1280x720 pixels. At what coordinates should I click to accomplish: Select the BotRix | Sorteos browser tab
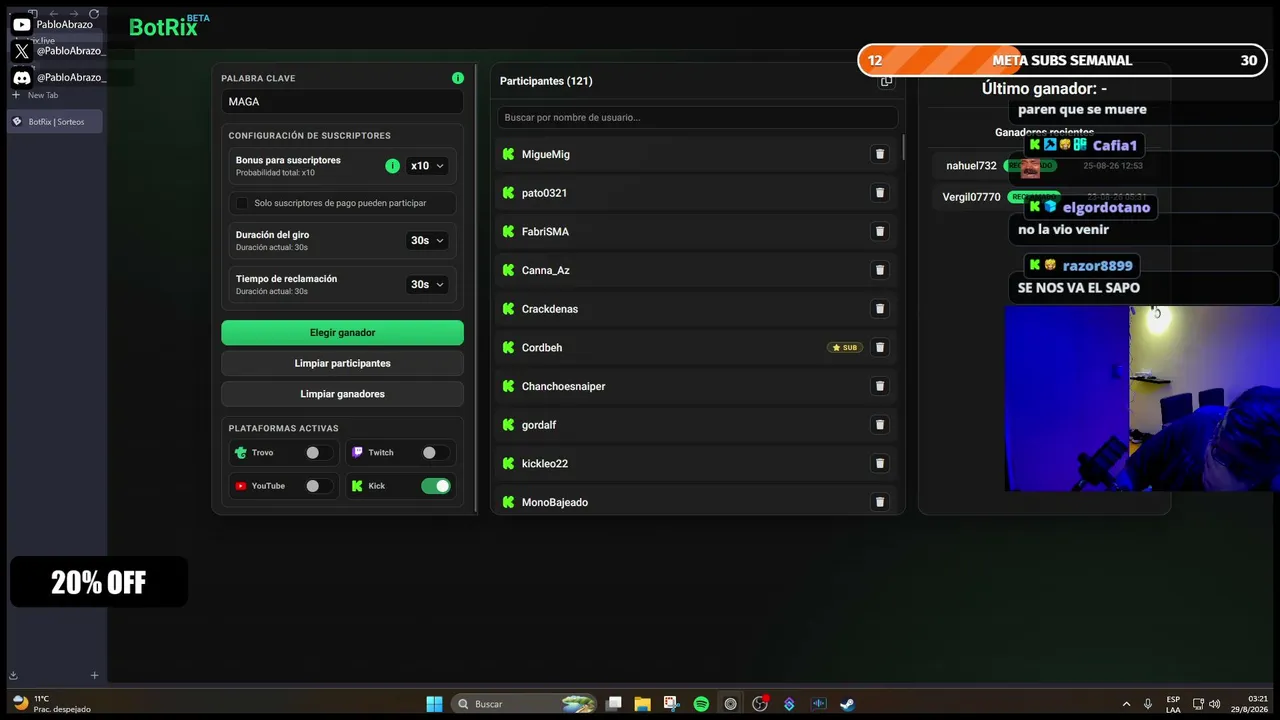[x=56, y=122]
